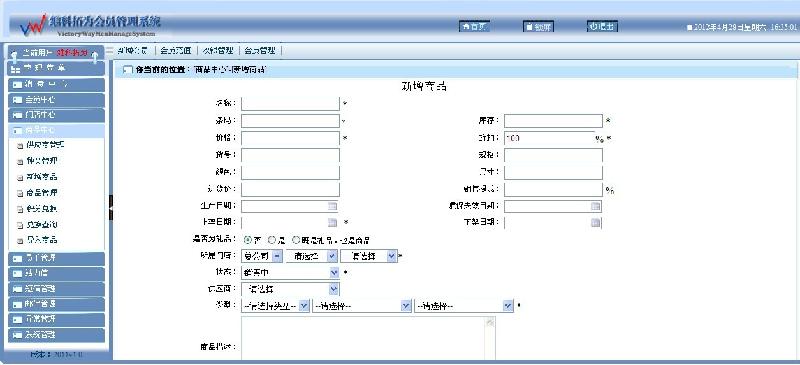This screenshot has height=365, width=800.
Task: Click the icon beside 新增商品 in sidebar
Action: pos(20,177)
